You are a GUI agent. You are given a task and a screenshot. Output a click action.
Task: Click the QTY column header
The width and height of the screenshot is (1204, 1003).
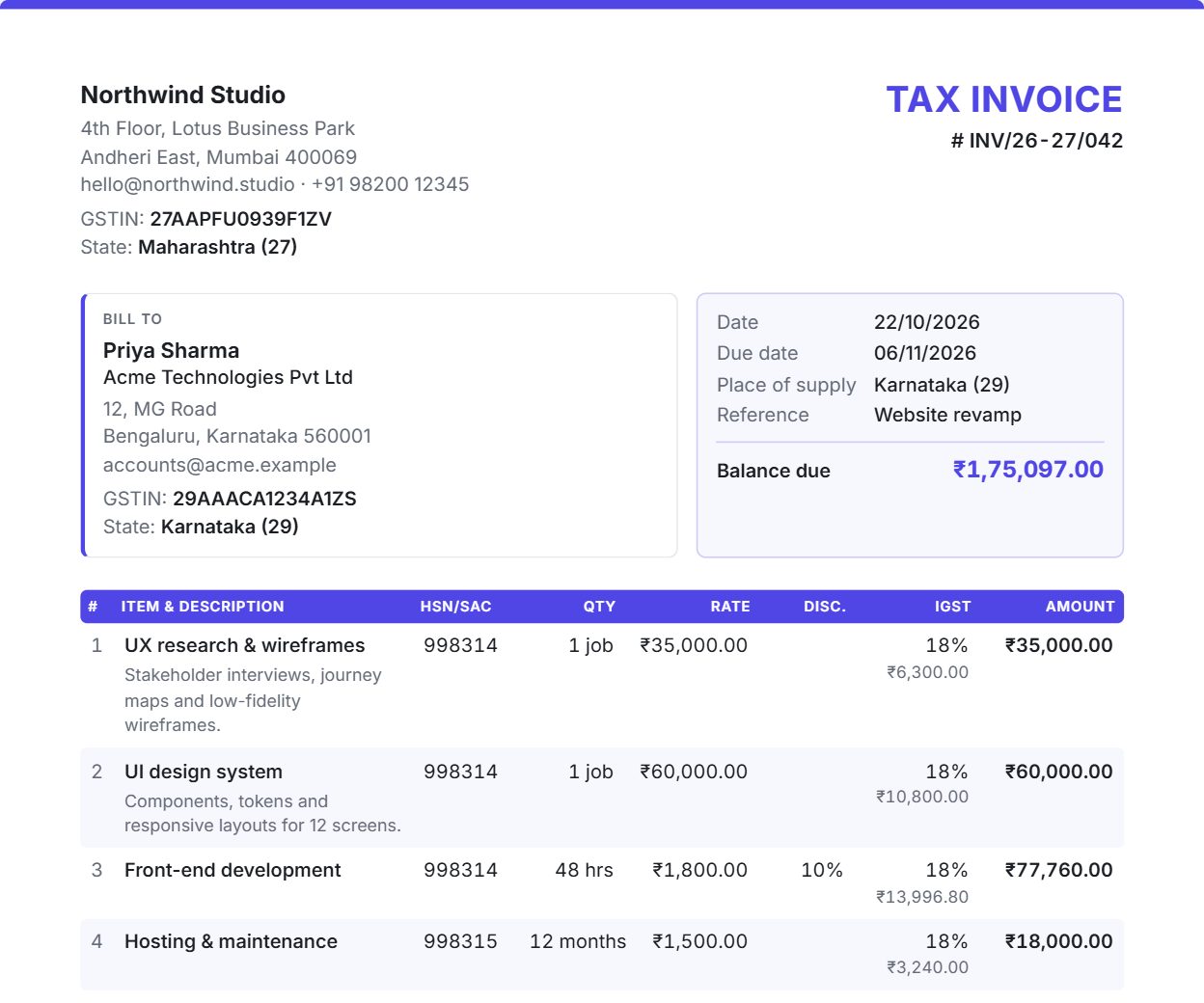[x=599, y=607]
